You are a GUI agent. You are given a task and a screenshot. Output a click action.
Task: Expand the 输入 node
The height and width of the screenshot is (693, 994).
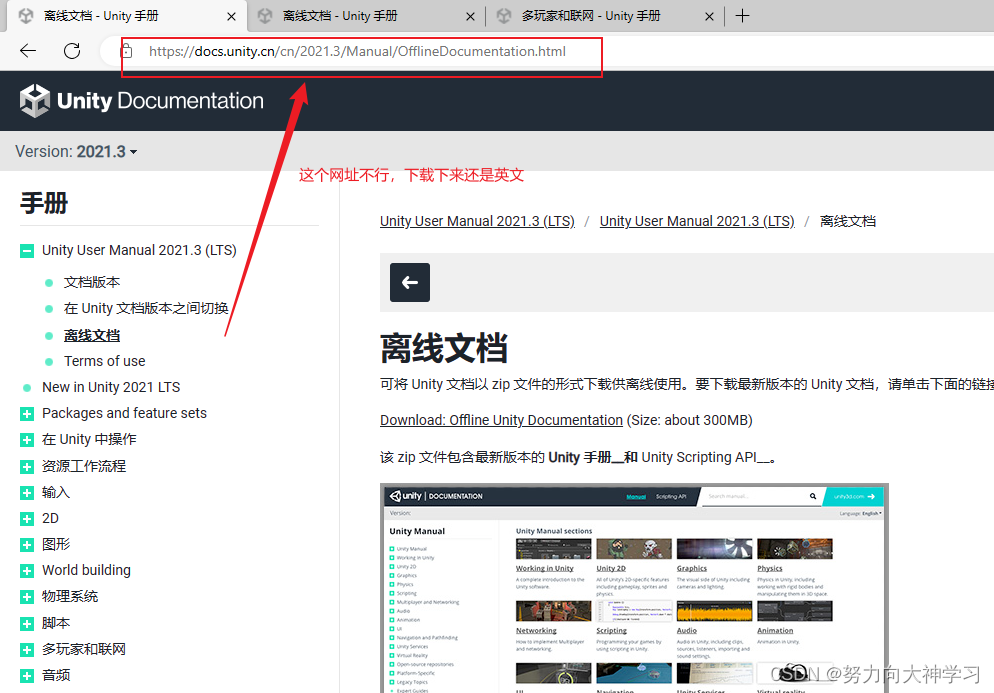tap(27, 493)
